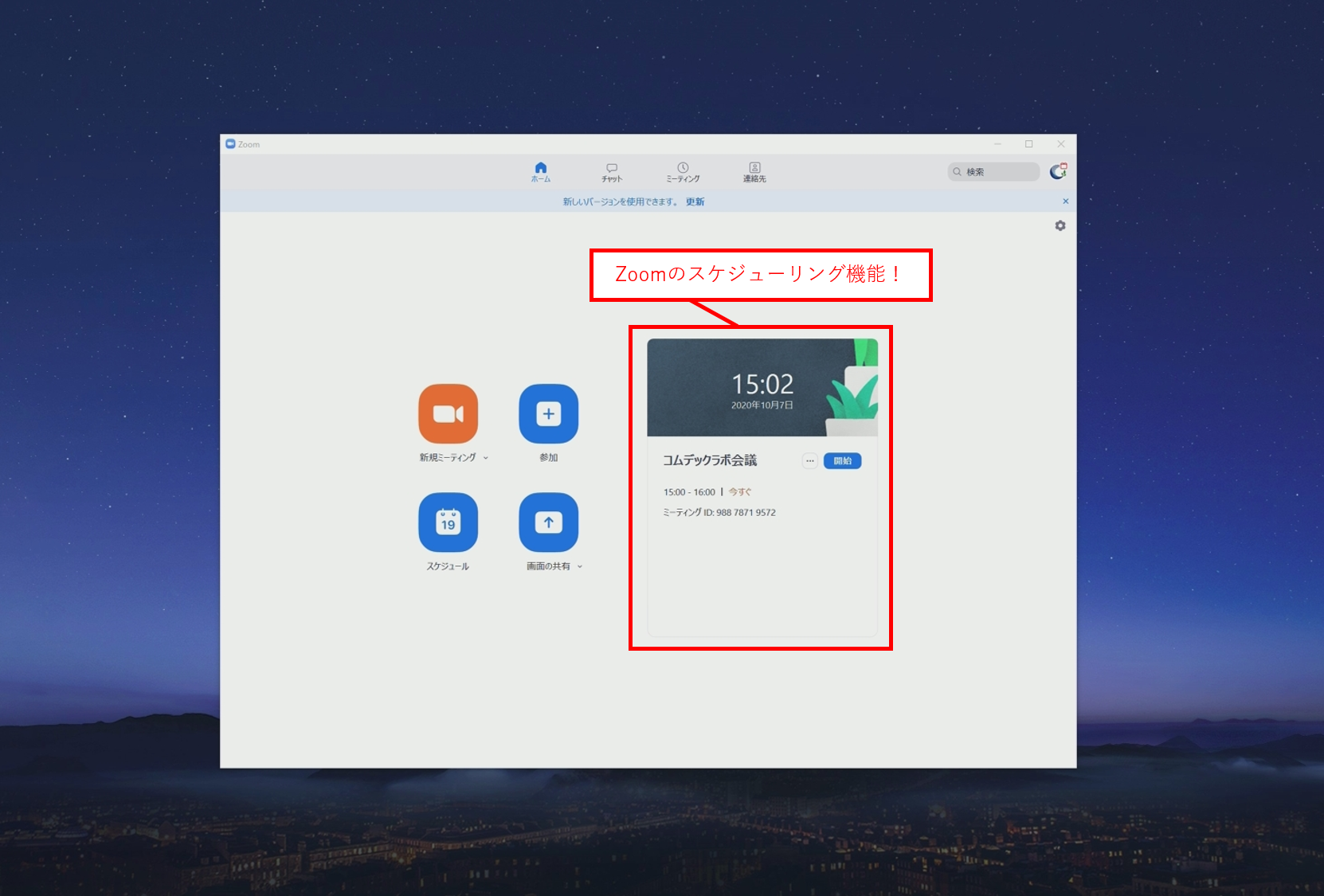Dismiss the new version banner
1324x896 pixels.
click(1065, 202)
